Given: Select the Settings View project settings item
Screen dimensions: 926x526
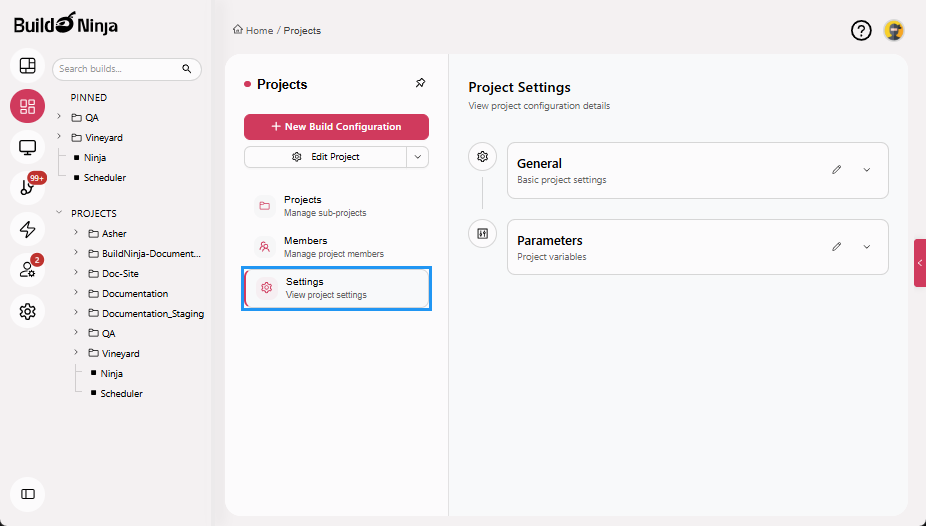Looking at the screenshot, I should click(x=336, y=288).
